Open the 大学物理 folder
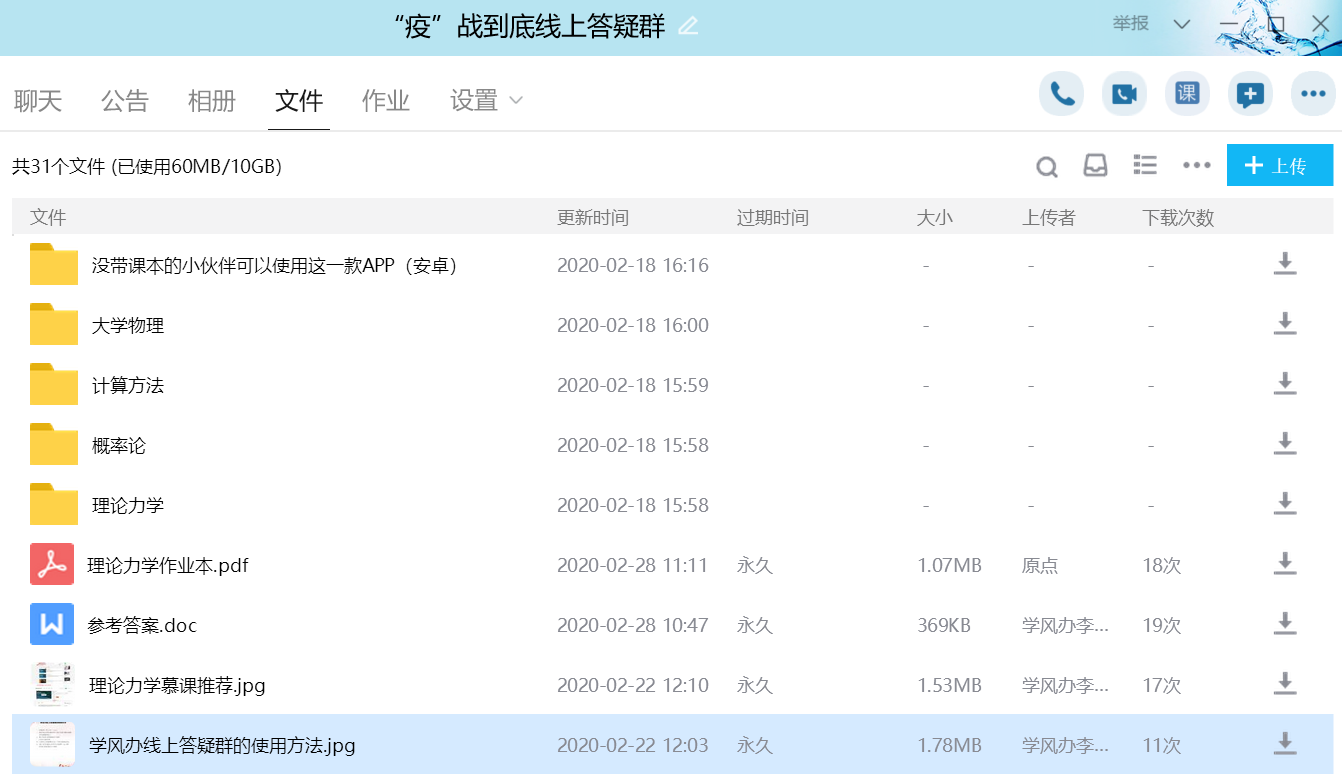Image resolution: width=1342 pixels, height=774 pixels. click(128, 325)
